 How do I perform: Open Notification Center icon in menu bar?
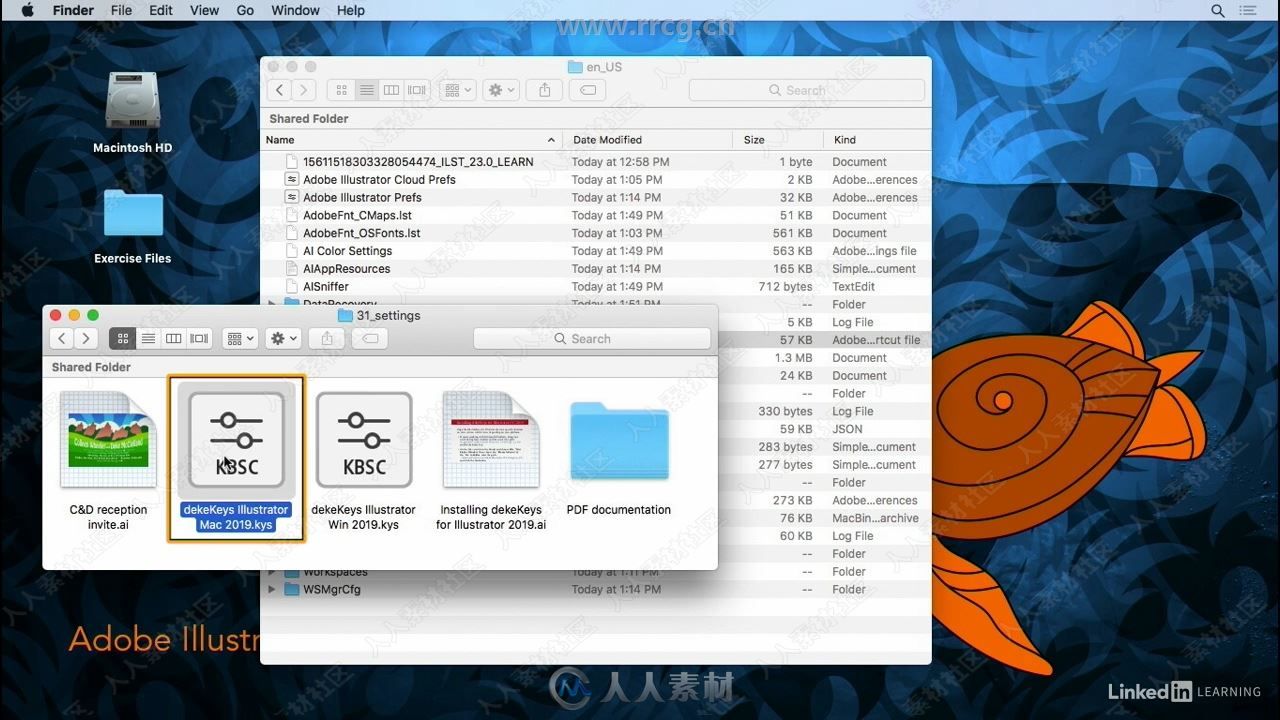pos(1247,10)
